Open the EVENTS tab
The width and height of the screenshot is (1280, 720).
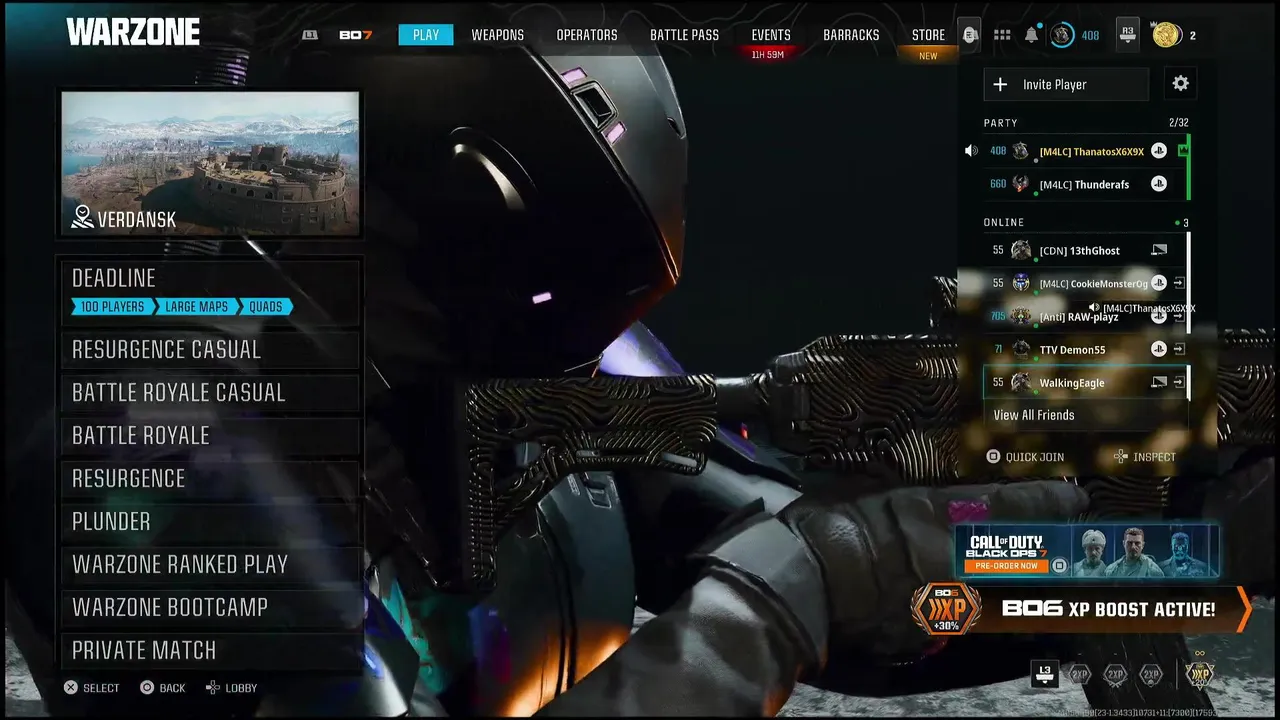point(771,35)
